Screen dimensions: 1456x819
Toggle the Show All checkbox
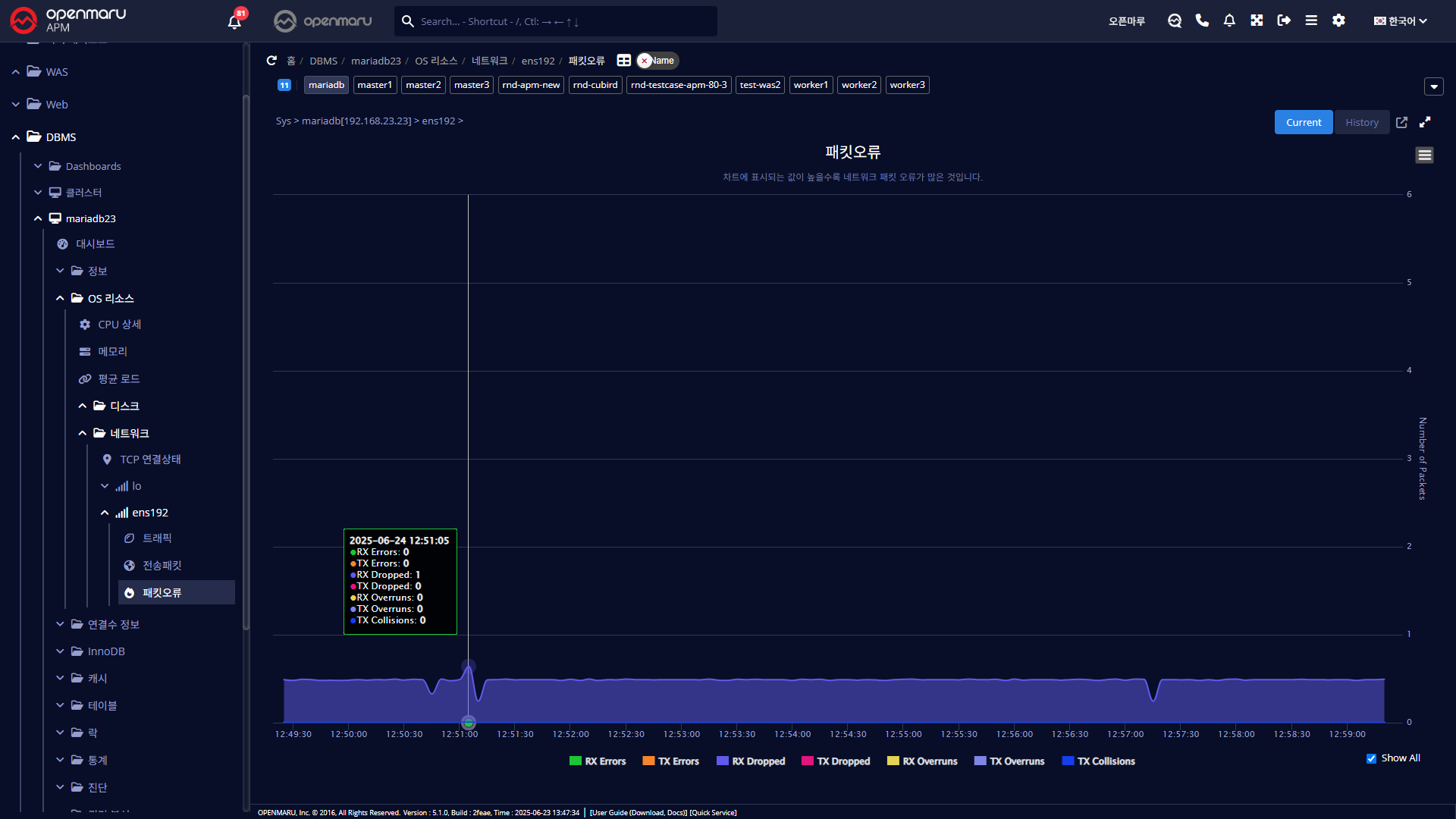[1371, 758]
